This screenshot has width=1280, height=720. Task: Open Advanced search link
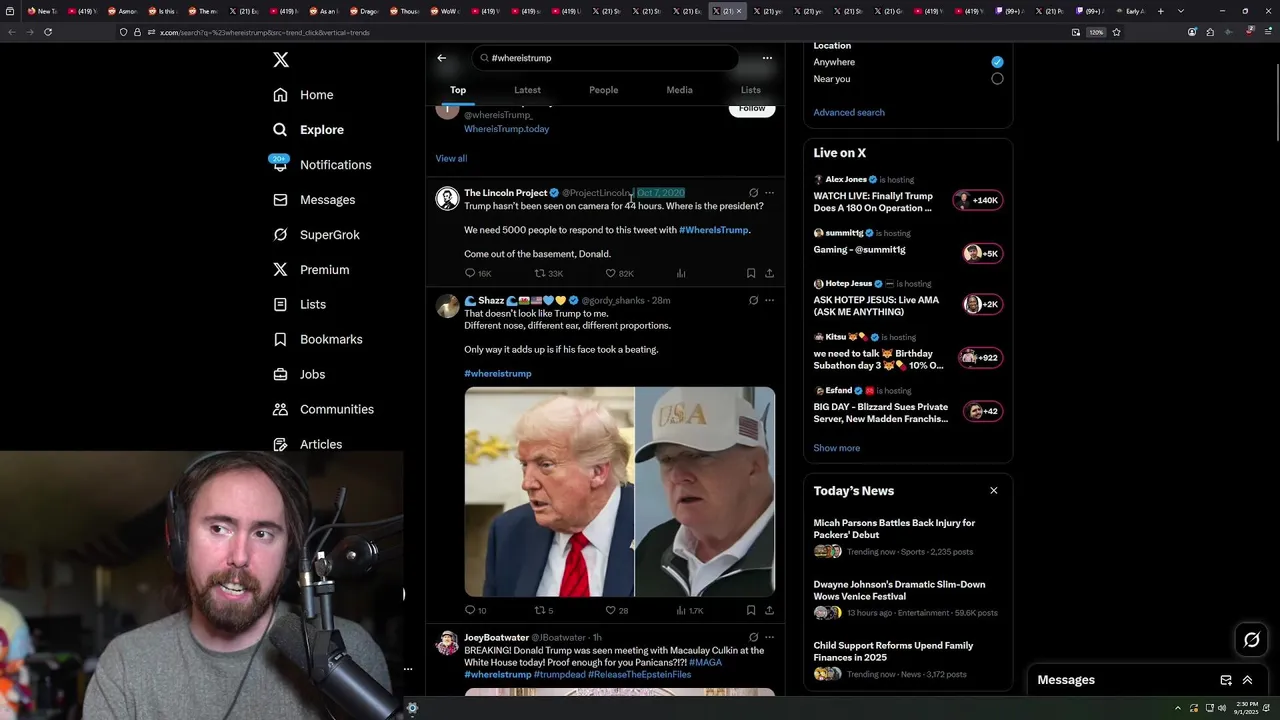click(849, 112)
